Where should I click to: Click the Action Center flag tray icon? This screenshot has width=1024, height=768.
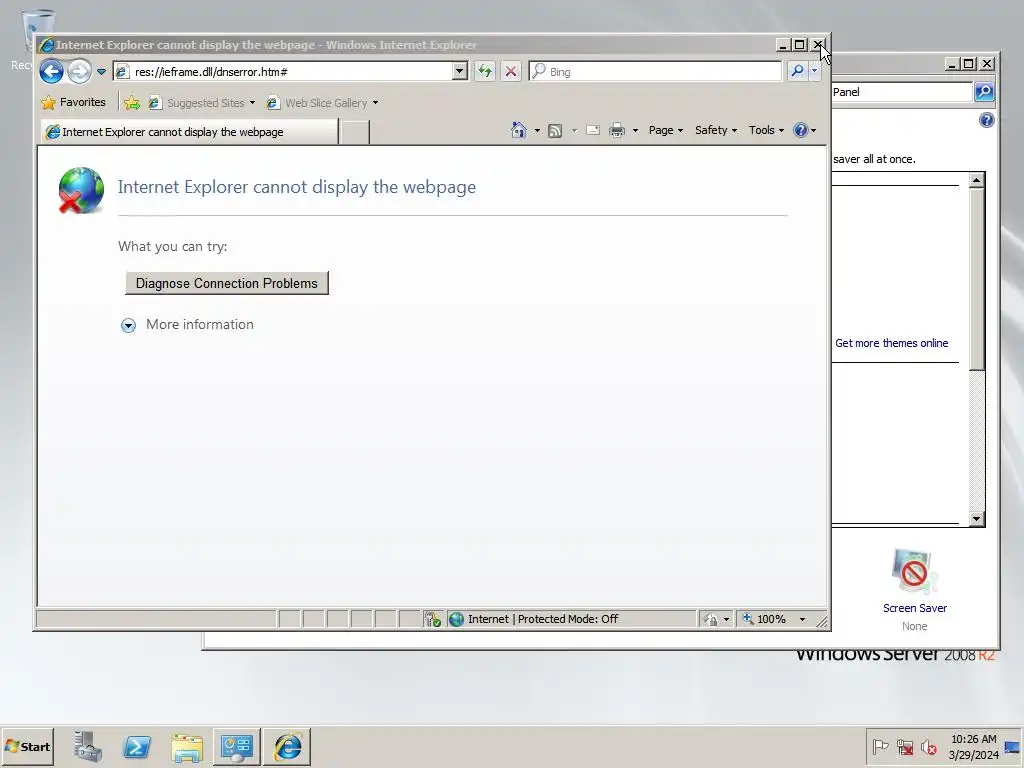(x=880, y=746)
